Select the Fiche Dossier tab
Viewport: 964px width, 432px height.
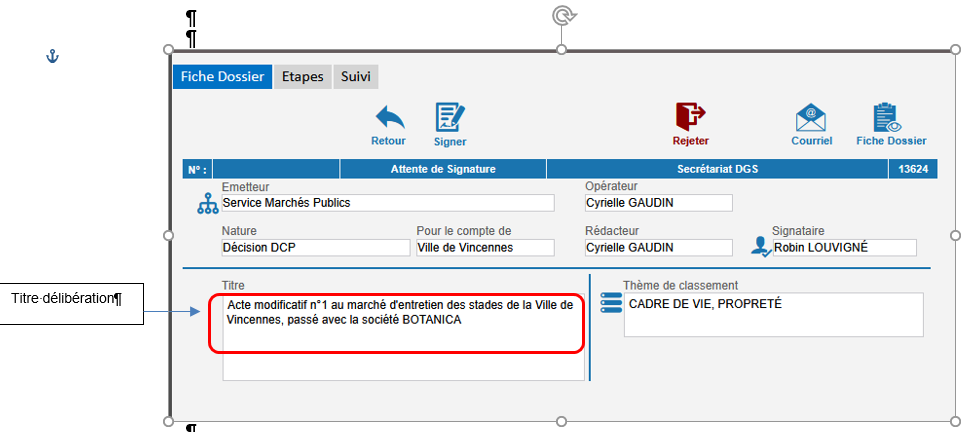222,77
